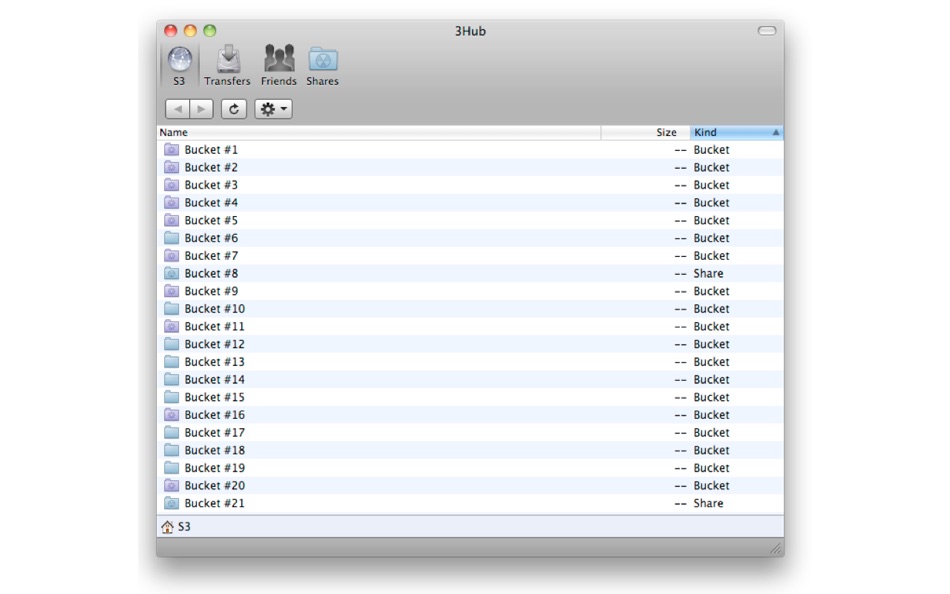The width and height of the screenshot is (950, 594).
Task: Click the '--' size value of Bucket #7
Action: (680, 255)
